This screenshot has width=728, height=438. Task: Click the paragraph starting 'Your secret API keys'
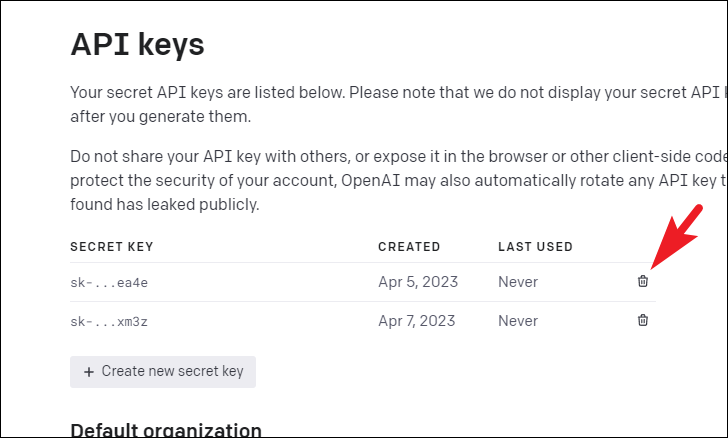tap(390, 104)
